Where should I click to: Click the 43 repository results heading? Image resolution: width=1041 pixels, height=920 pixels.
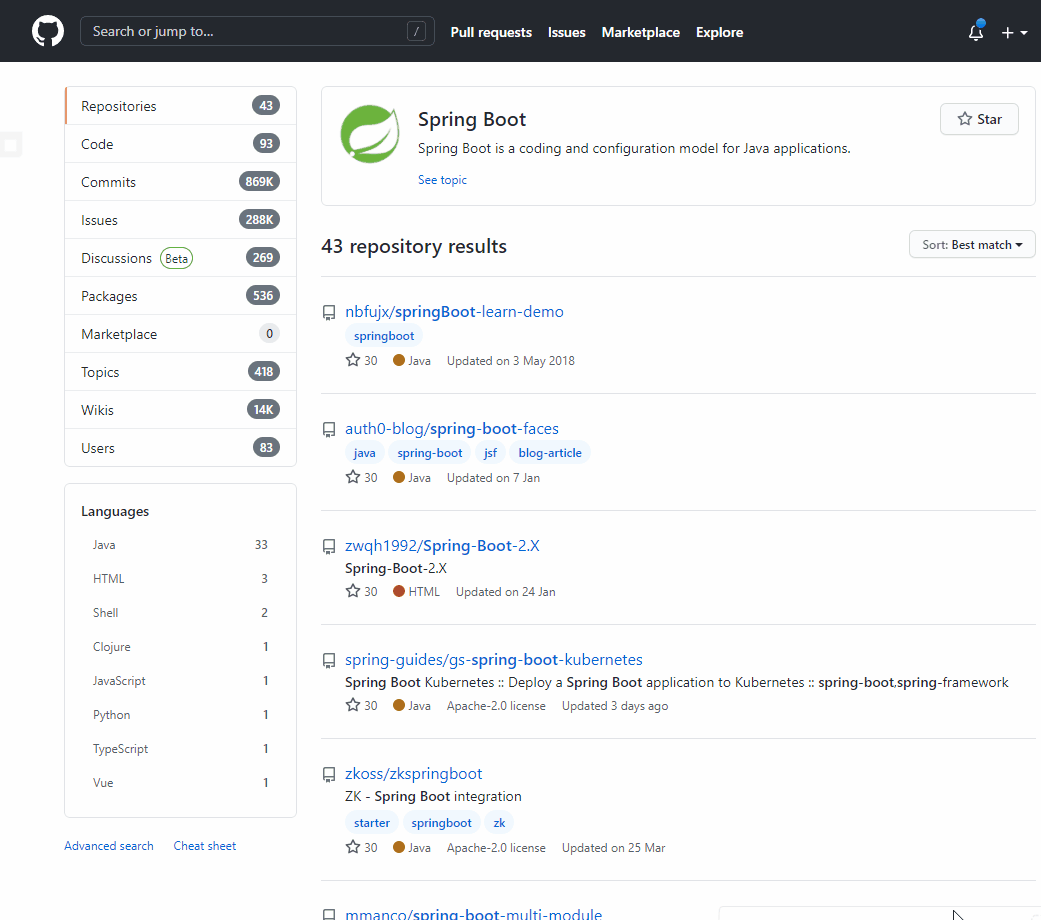point(414,246)
